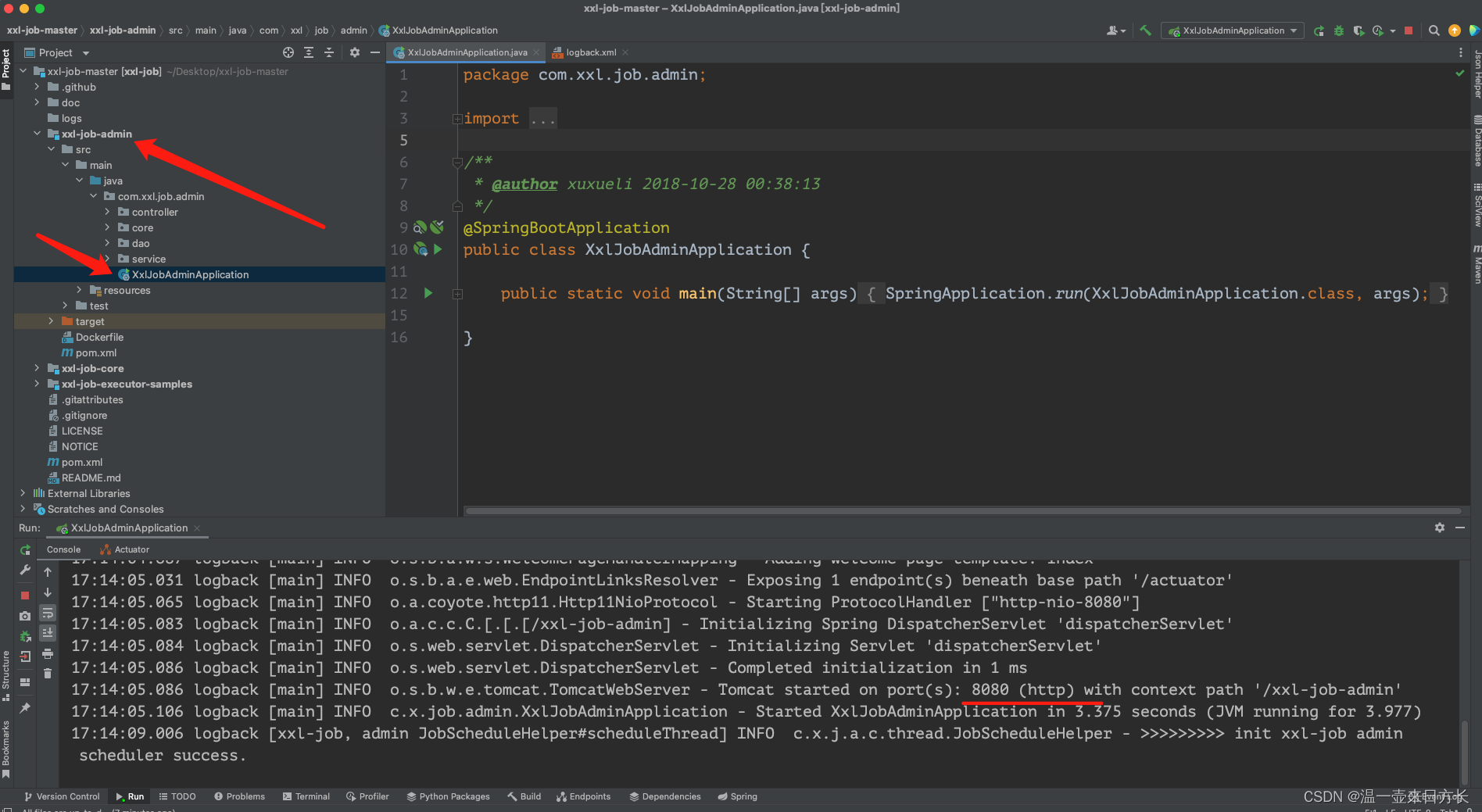Click the wrench Modify Run Configuration icon

coord(25,571)
